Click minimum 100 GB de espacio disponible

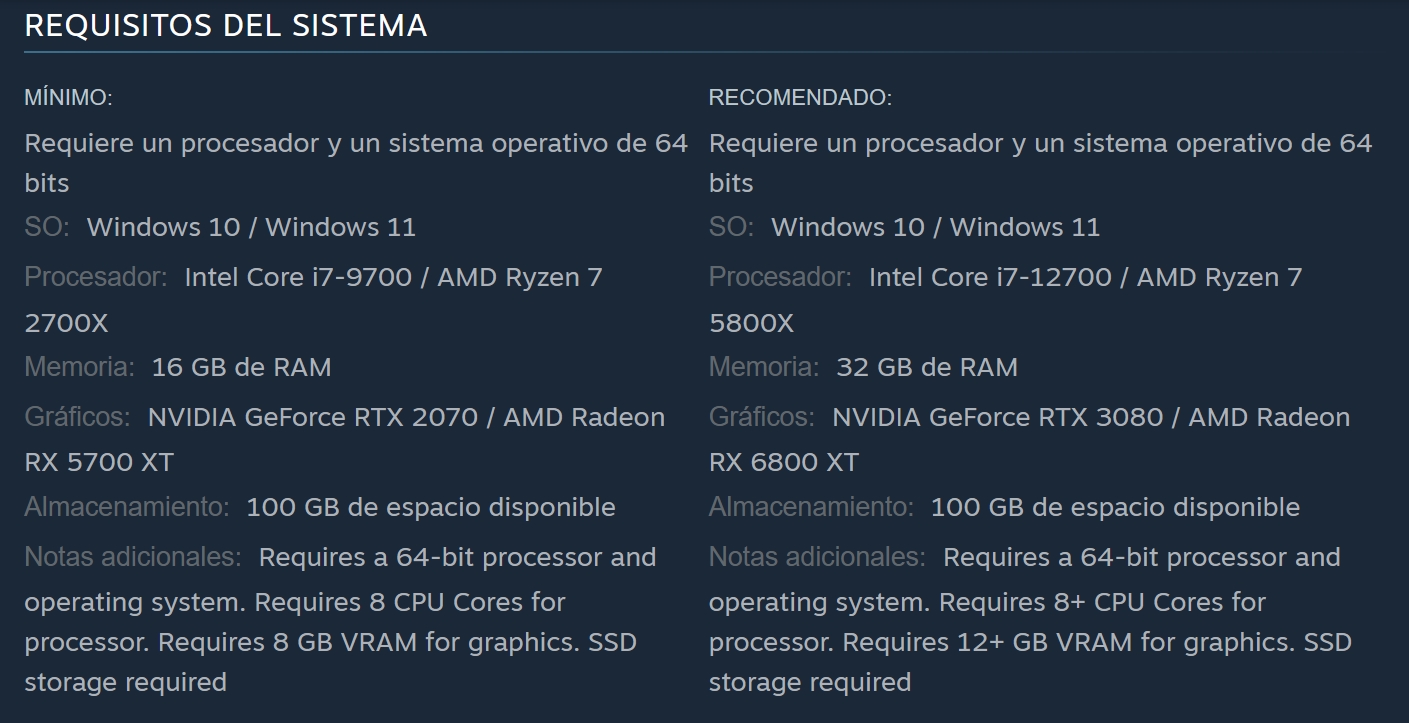[431, 507]
